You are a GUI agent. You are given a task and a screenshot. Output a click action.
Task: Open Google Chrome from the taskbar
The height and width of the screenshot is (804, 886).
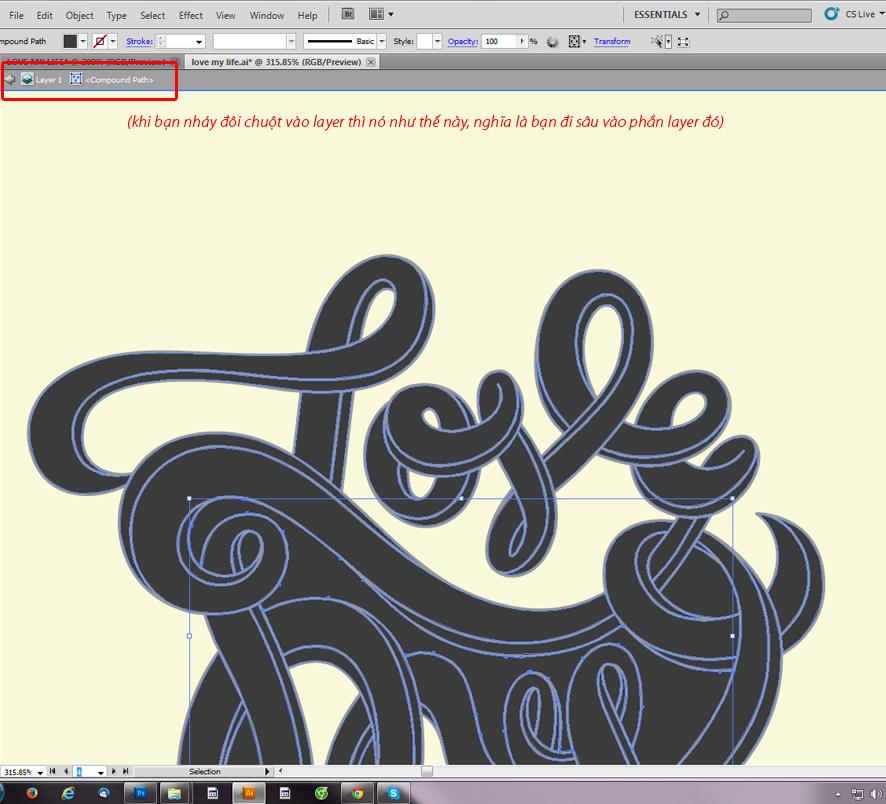point(357,793)
